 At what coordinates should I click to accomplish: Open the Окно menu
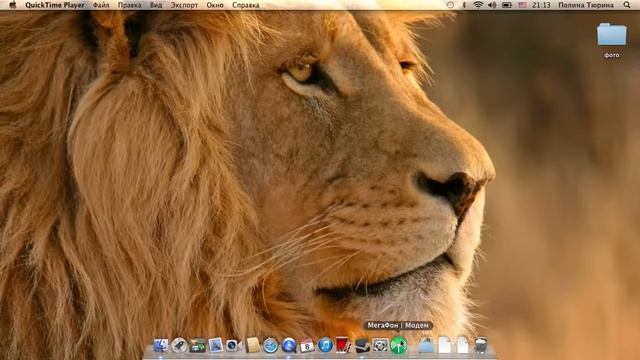tap(215, 5)
